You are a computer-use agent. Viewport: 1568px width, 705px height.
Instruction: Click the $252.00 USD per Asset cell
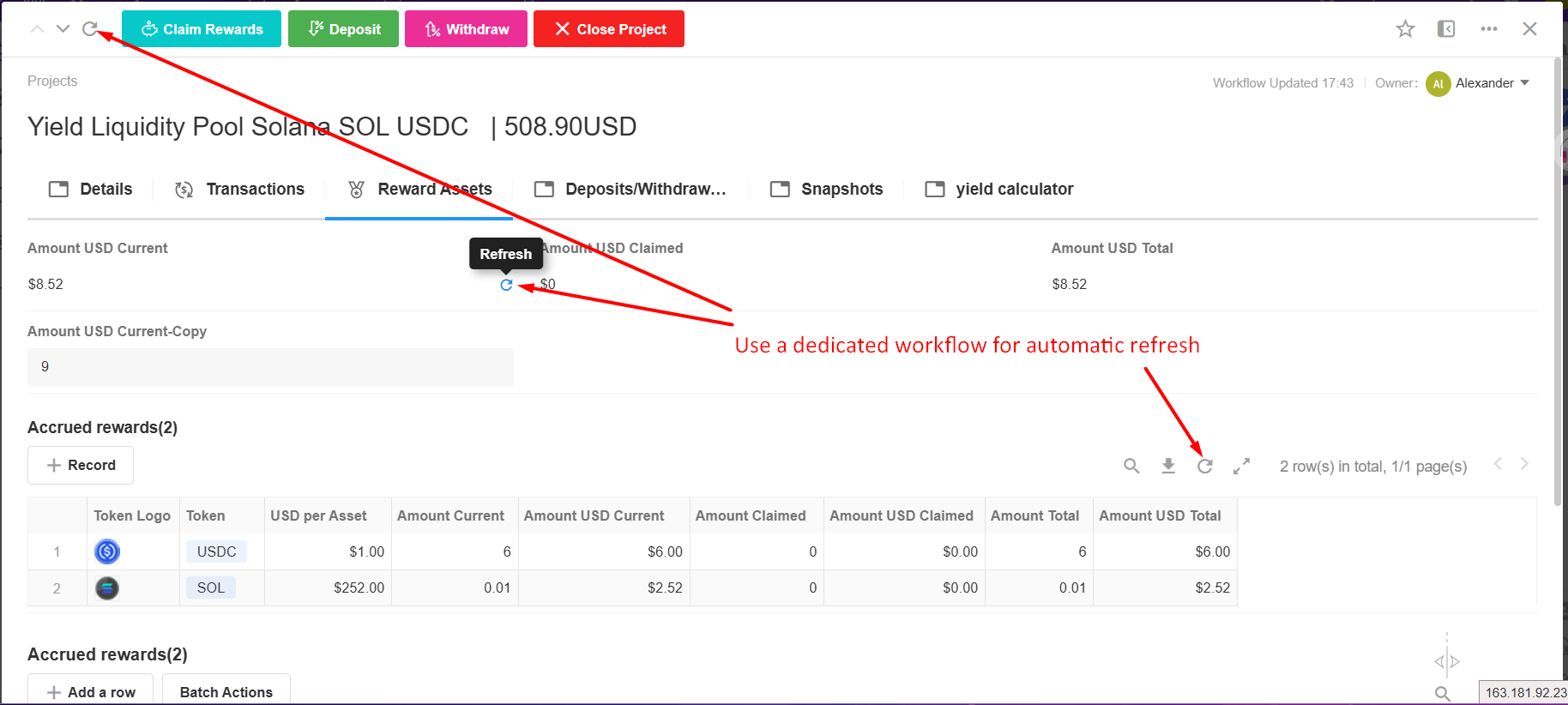click(328, 588)
